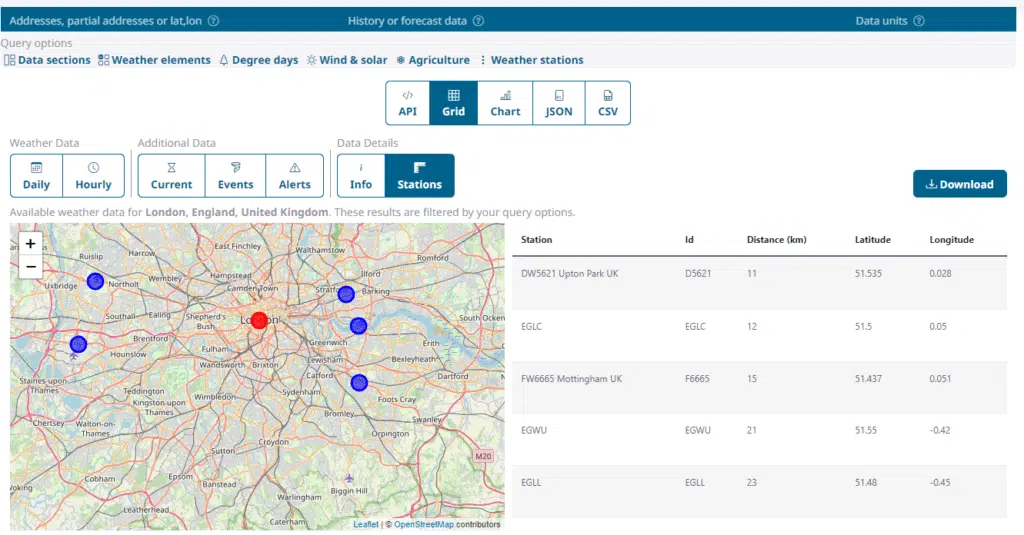Zoom in on the map
The height and width of the screenshot is (535, 1024).
coord(31,244)
